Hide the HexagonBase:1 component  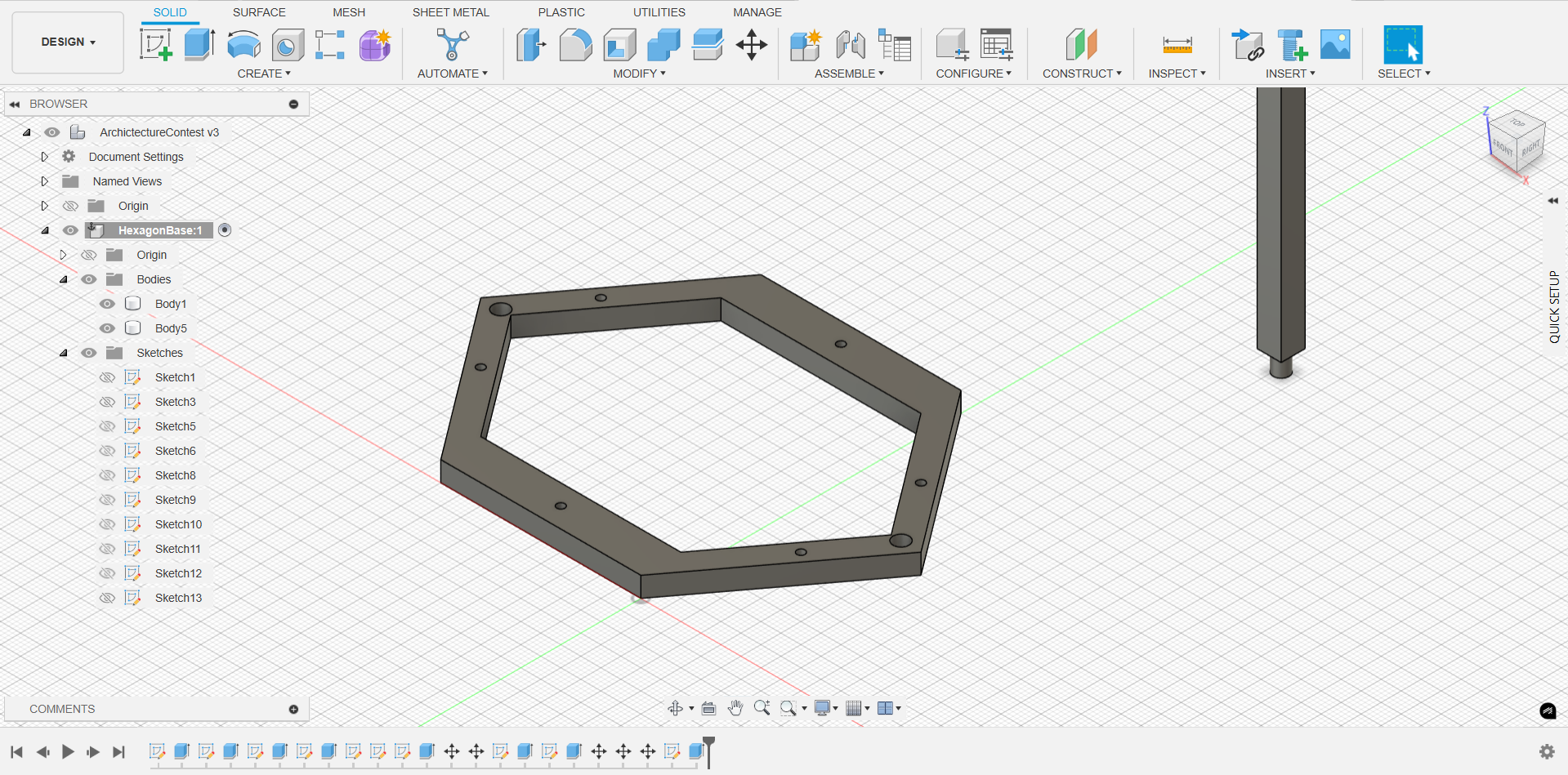[x=71, y=230]
